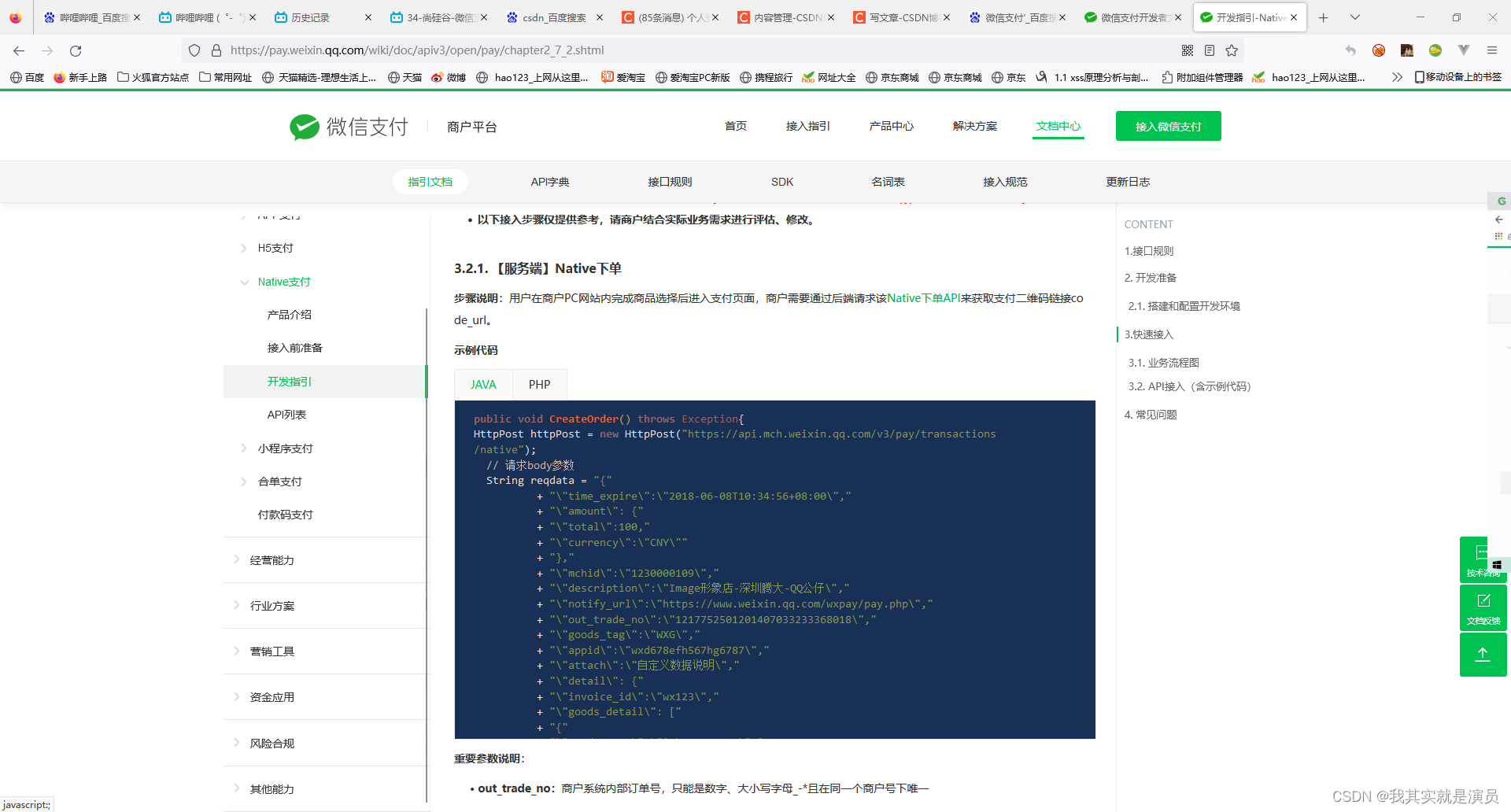Select the 名词表 sub-tab

tap(888, 182)
